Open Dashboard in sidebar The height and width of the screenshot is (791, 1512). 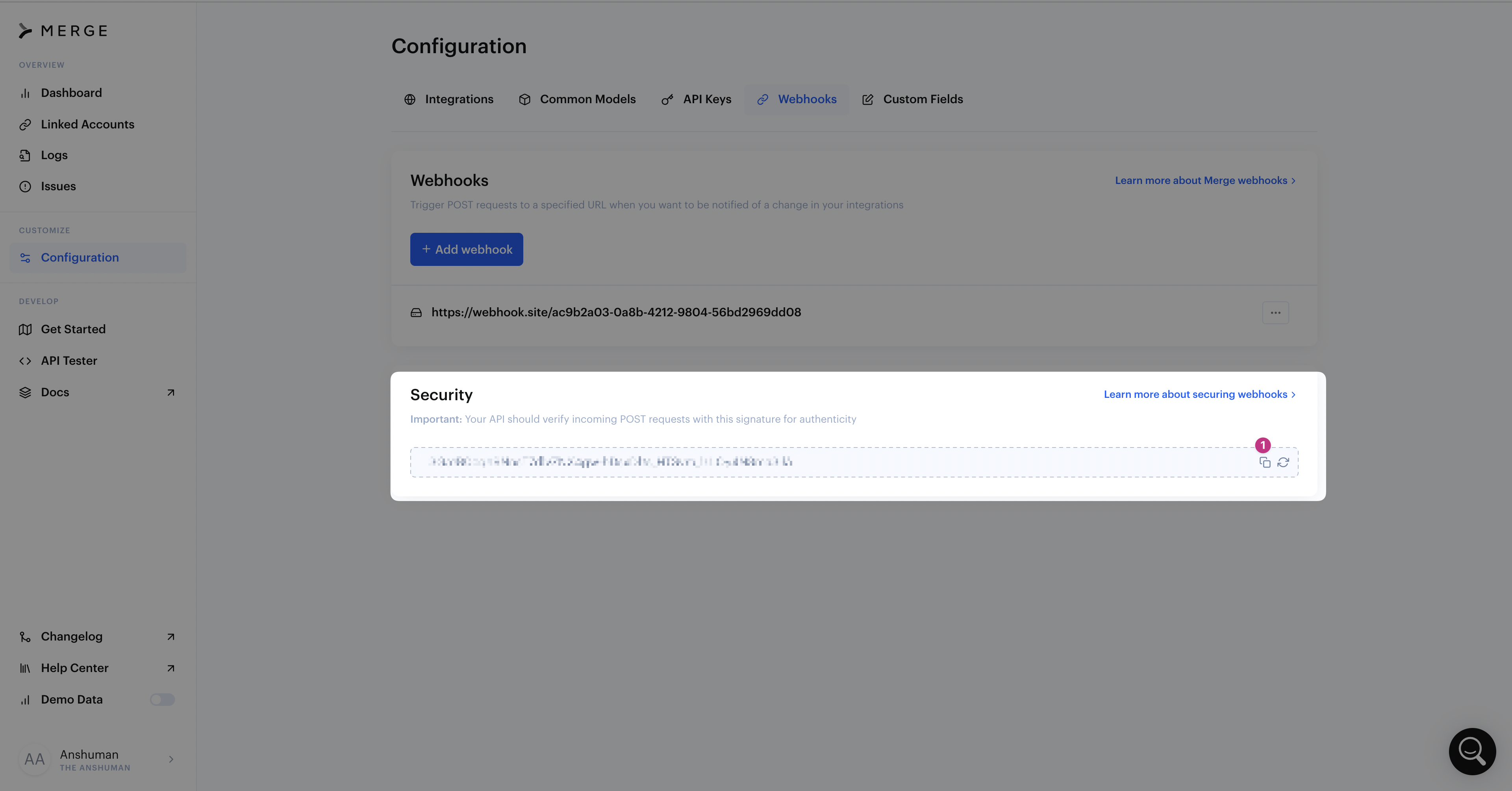pyautogui.click(x=71, y=93)
